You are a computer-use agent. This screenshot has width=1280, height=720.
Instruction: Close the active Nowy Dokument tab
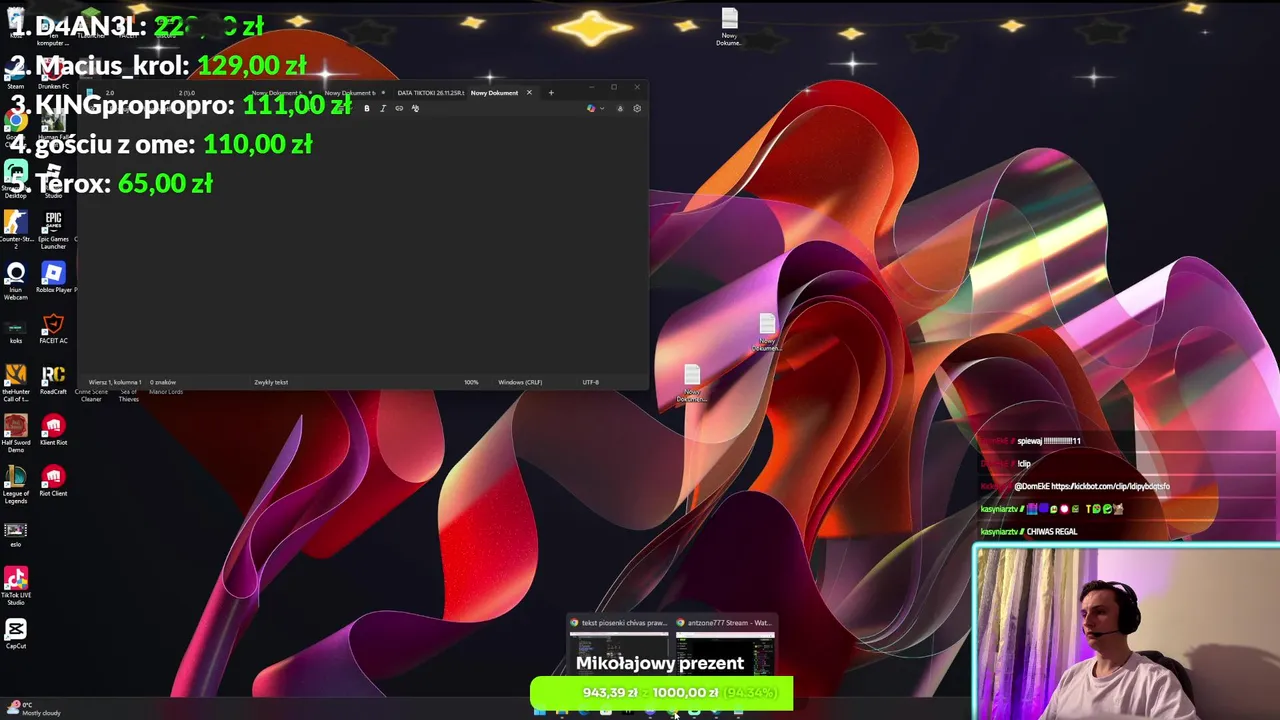click(x=529, y=93)
